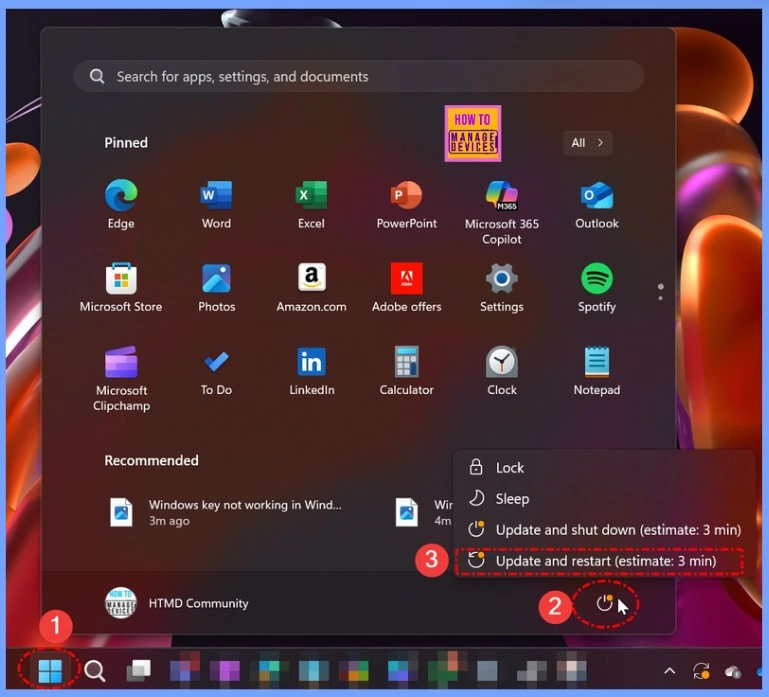Viewport: 769px width, 697px height.
Task: Open Calculator
Action: point(407,371)
